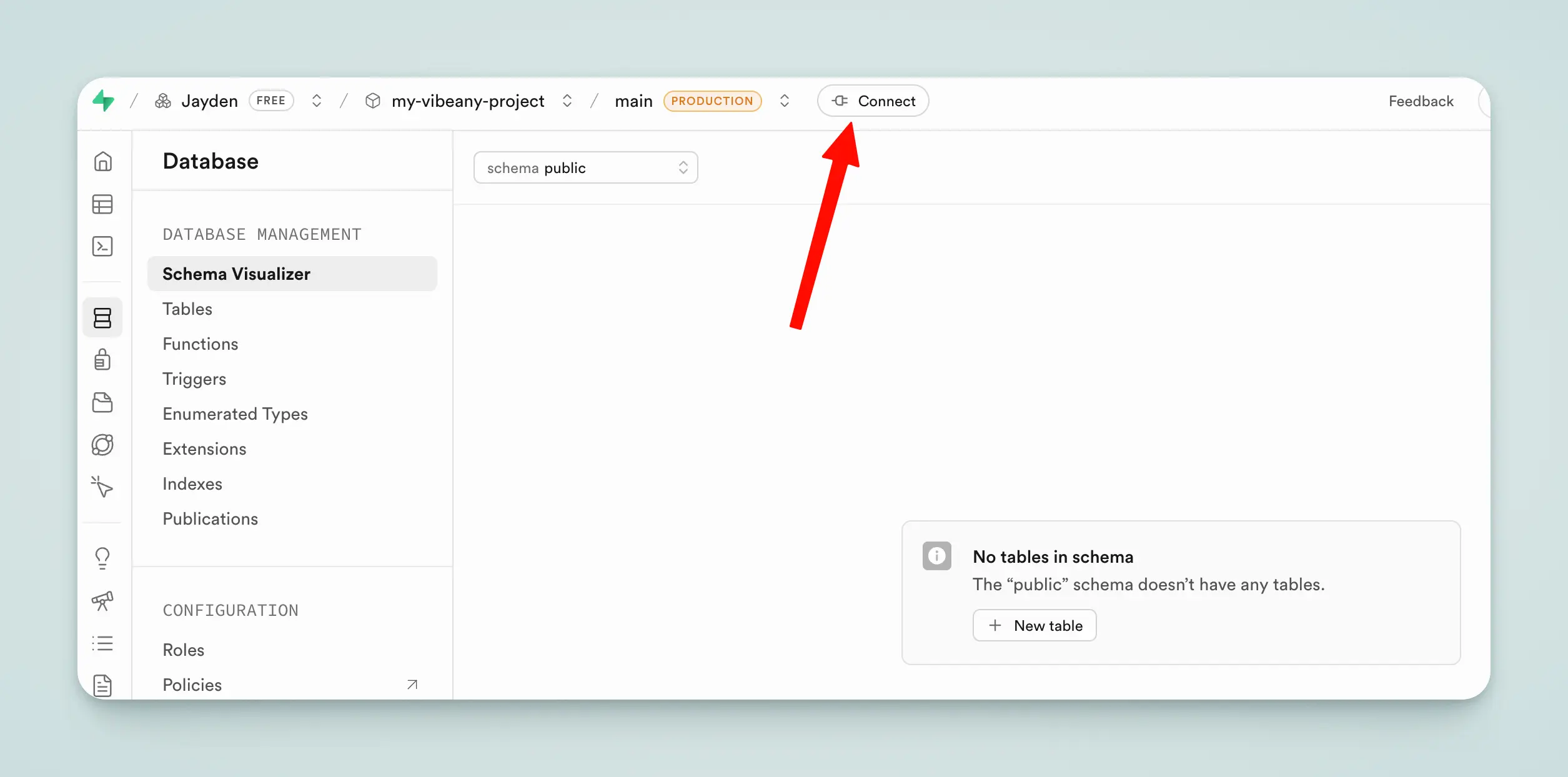This screenshot has width=1568, height=777.
Task: Open the Realtime cursor icon
Action: (x=102, y=487)
